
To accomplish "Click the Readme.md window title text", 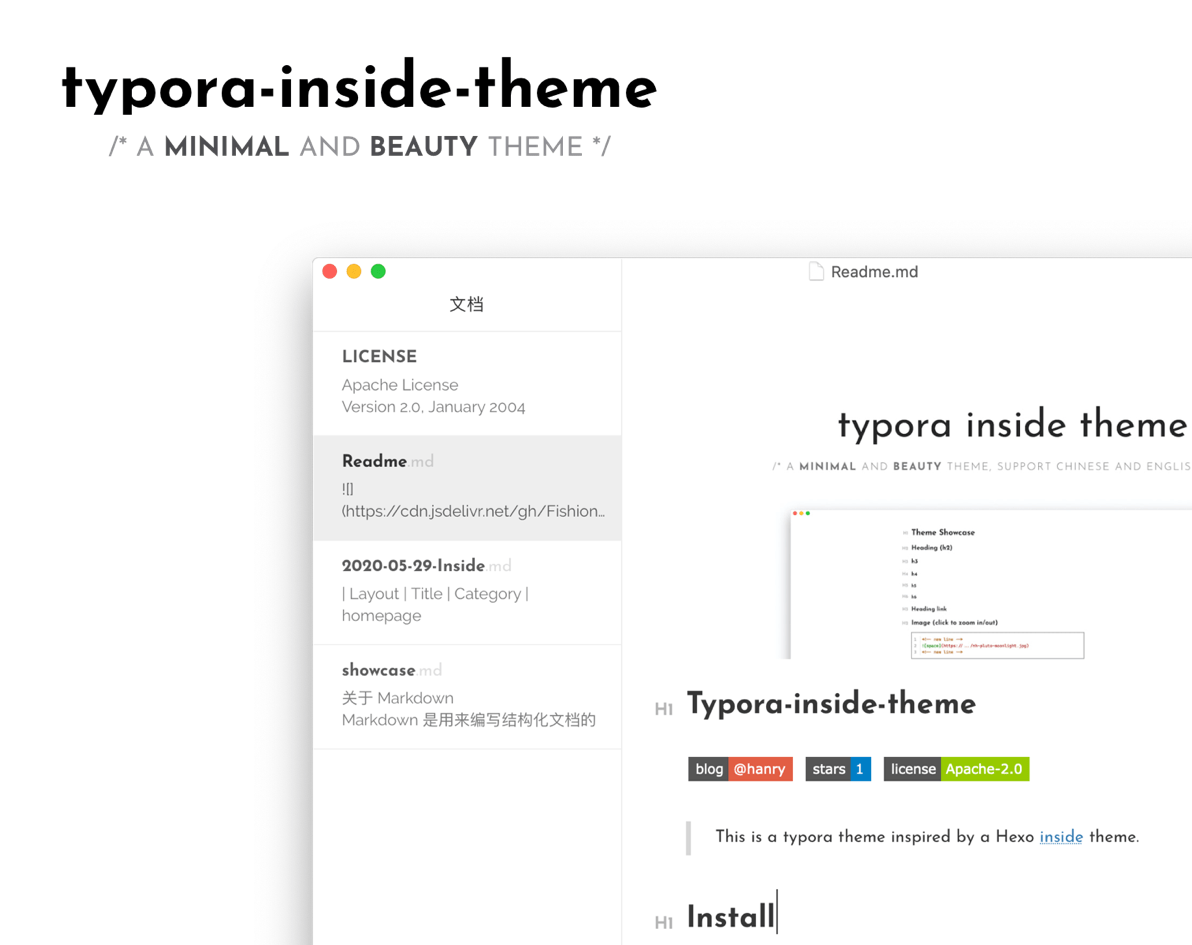I will click(x=874, y=272).
